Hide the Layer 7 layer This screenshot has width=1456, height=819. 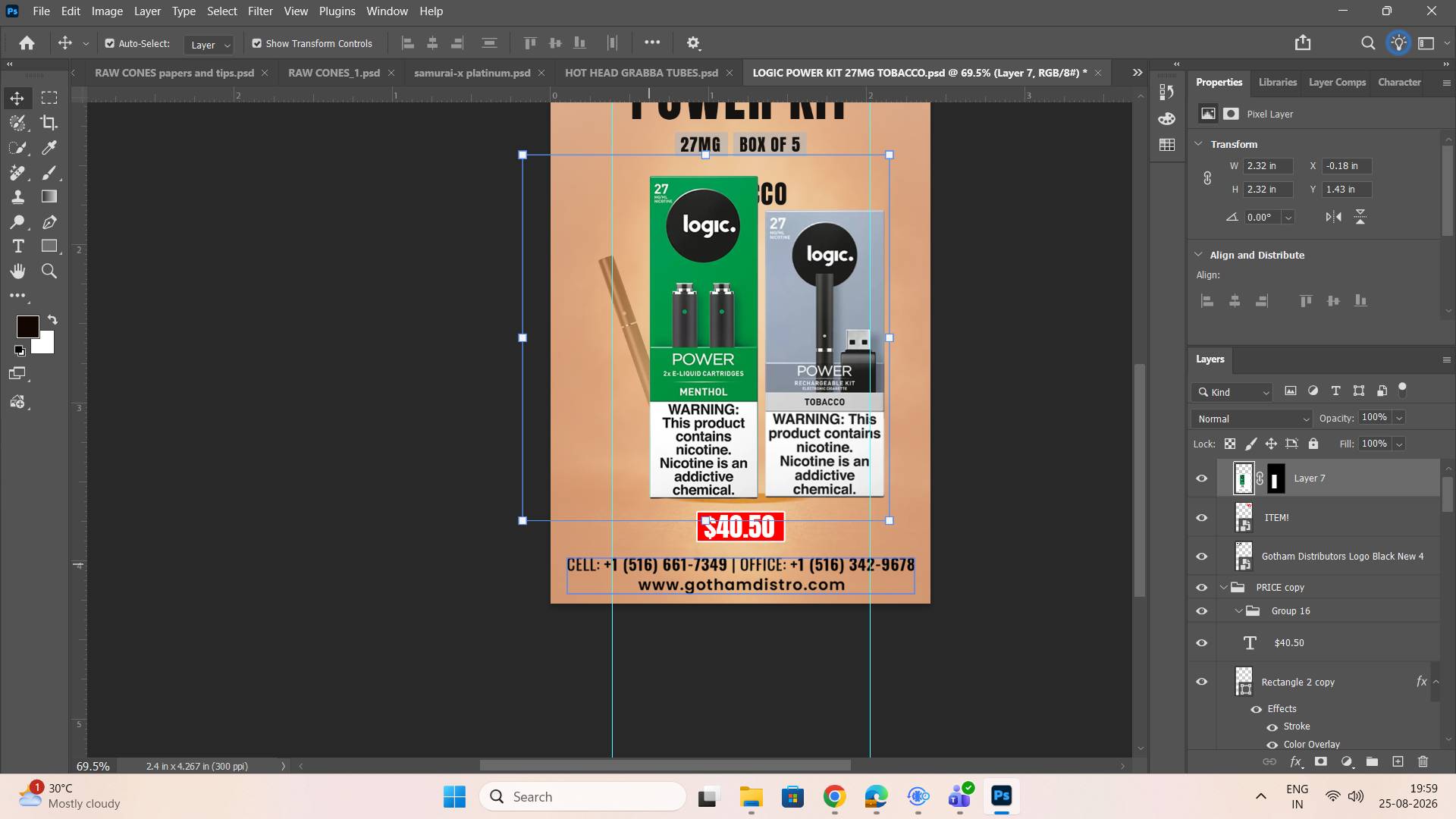1202,479
